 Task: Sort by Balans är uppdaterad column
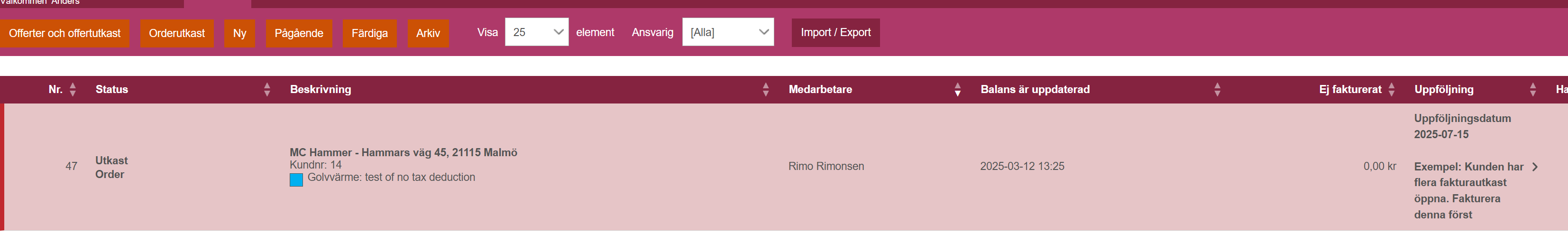click(1217, 90)
